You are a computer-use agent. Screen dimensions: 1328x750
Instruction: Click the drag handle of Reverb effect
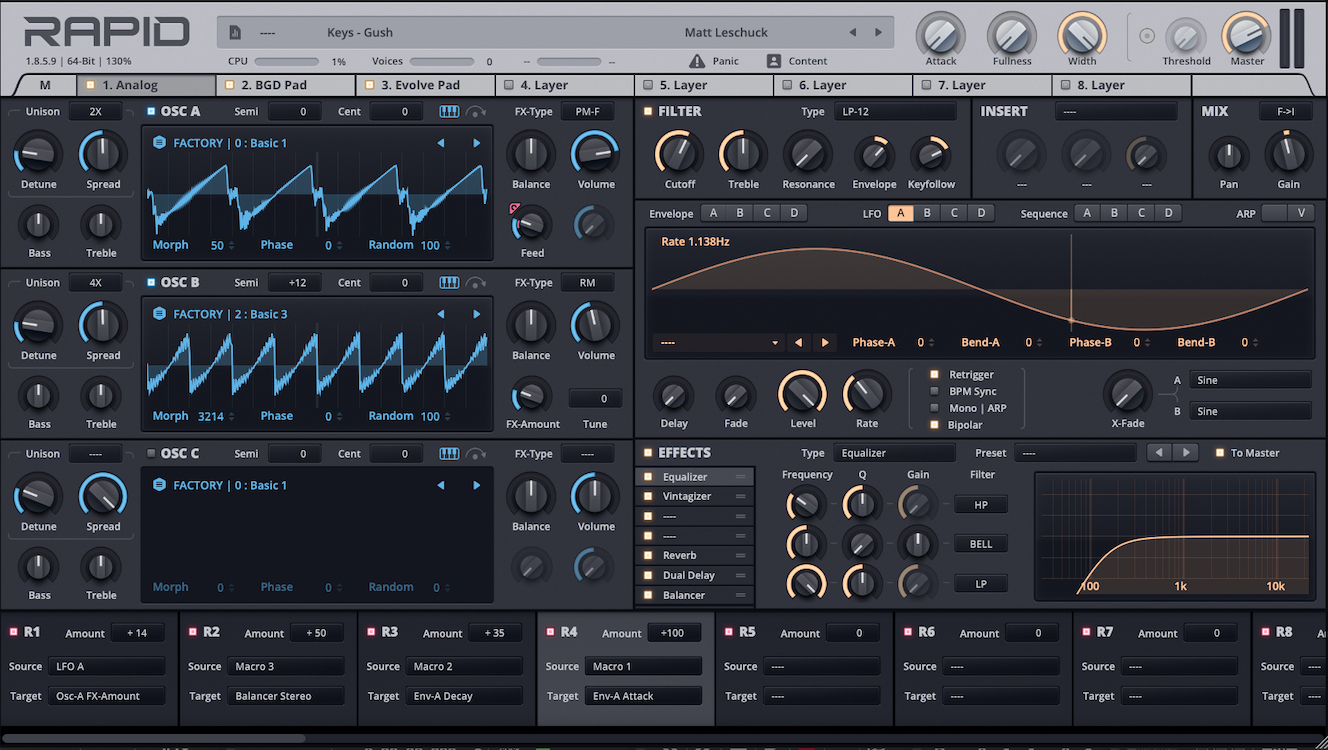(x=741, y=555)
